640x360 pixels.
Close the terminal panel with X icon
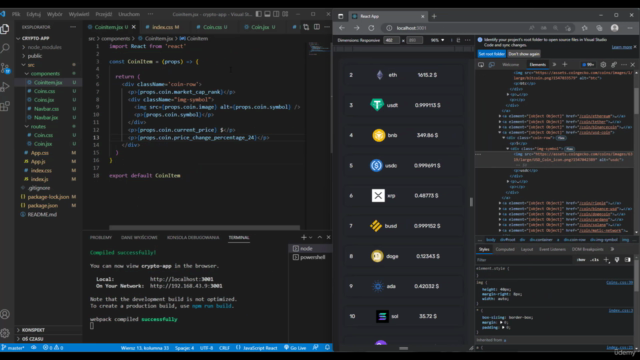pyautogui.click(x=328, y=237)
